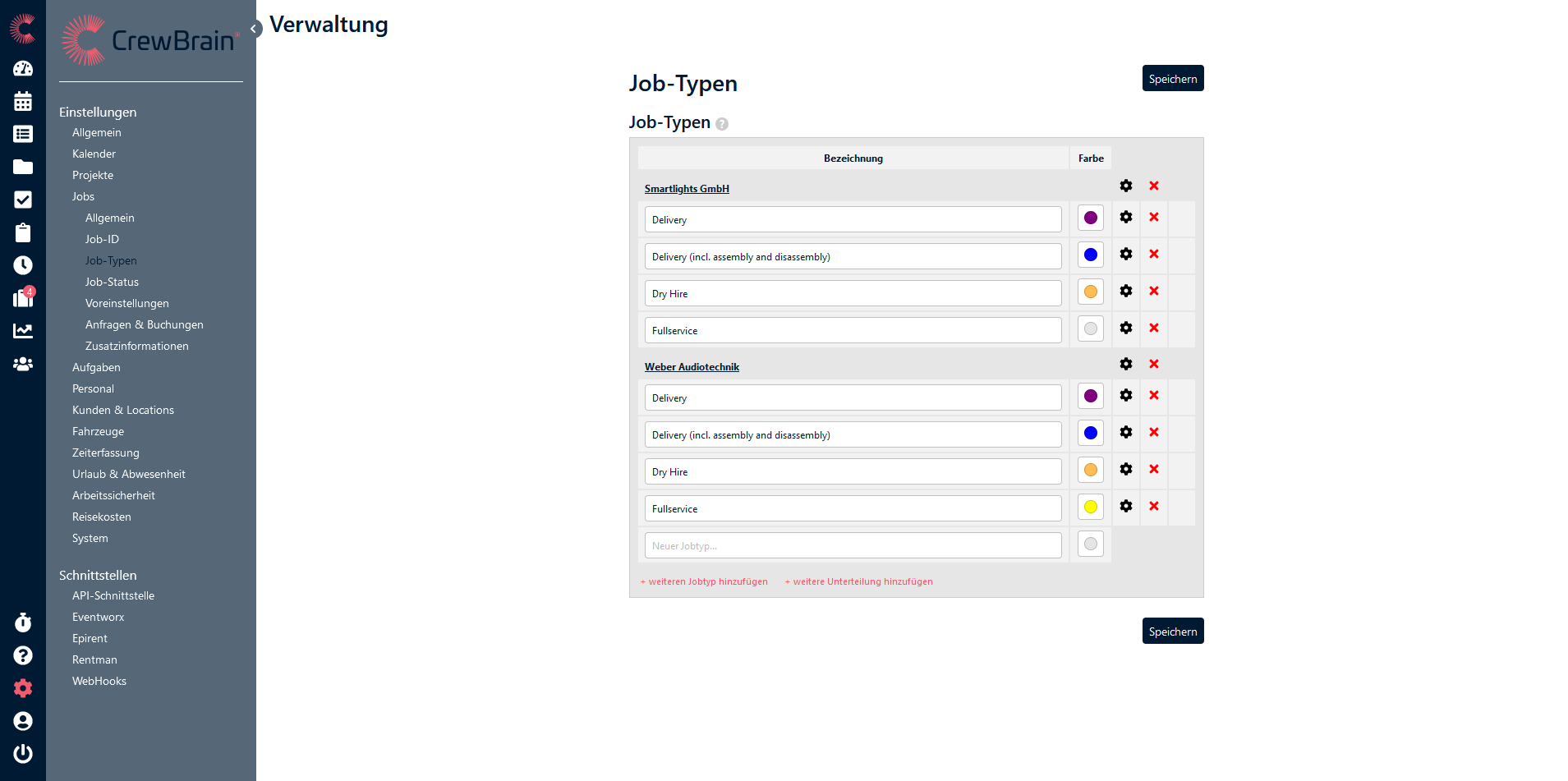Click the stopwatch timer icon
This screenshot has width=1568, height=781.
[23, 623]
